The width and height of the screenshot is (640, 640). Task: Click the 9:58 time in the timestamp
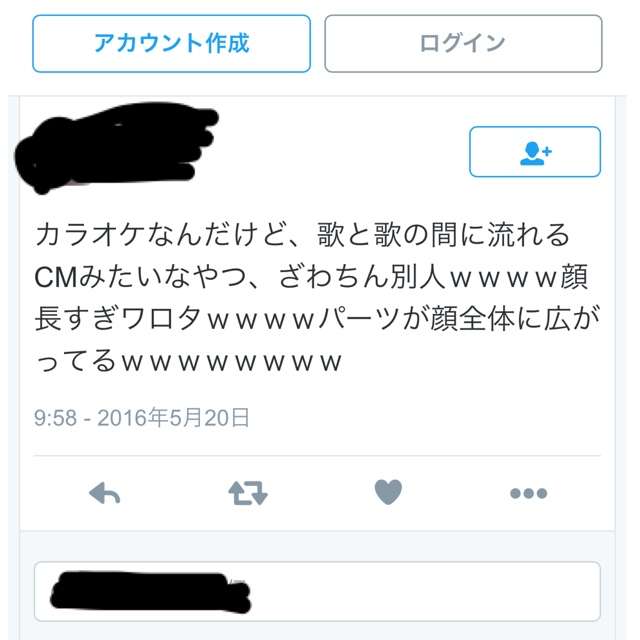[56, 418]
